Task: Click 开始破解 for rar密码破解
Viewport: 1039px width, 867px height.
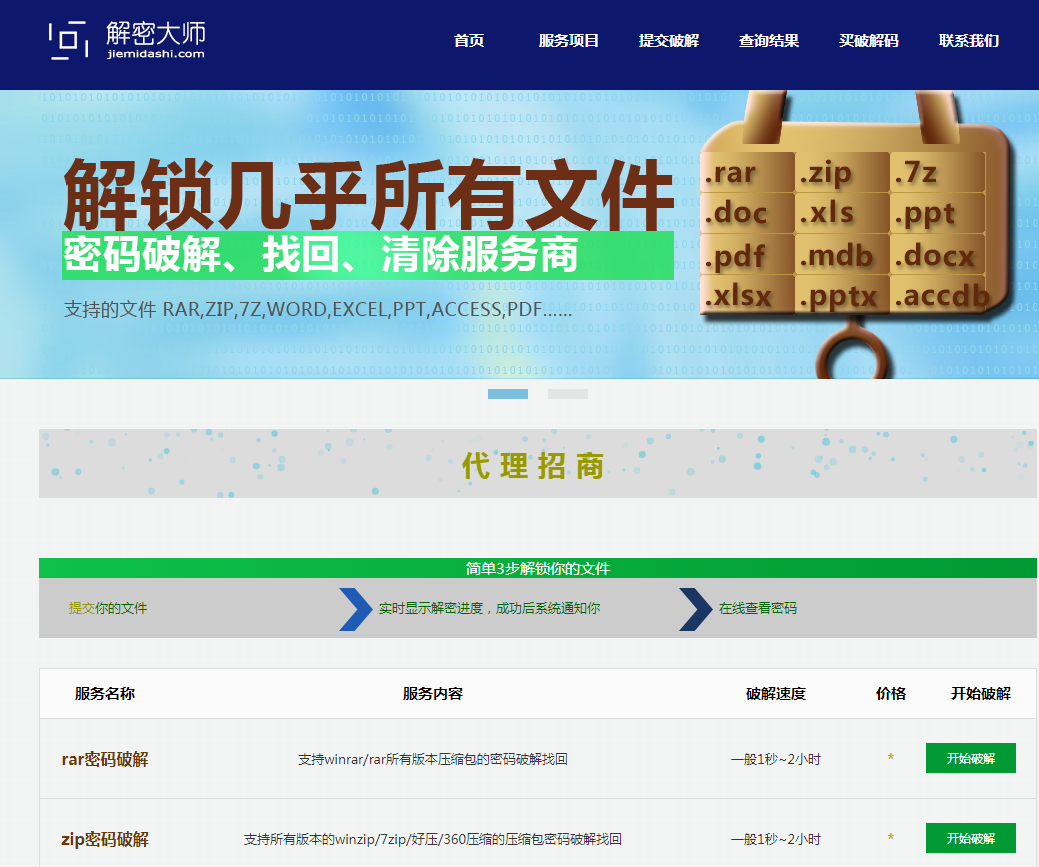Action: point(970,757)
